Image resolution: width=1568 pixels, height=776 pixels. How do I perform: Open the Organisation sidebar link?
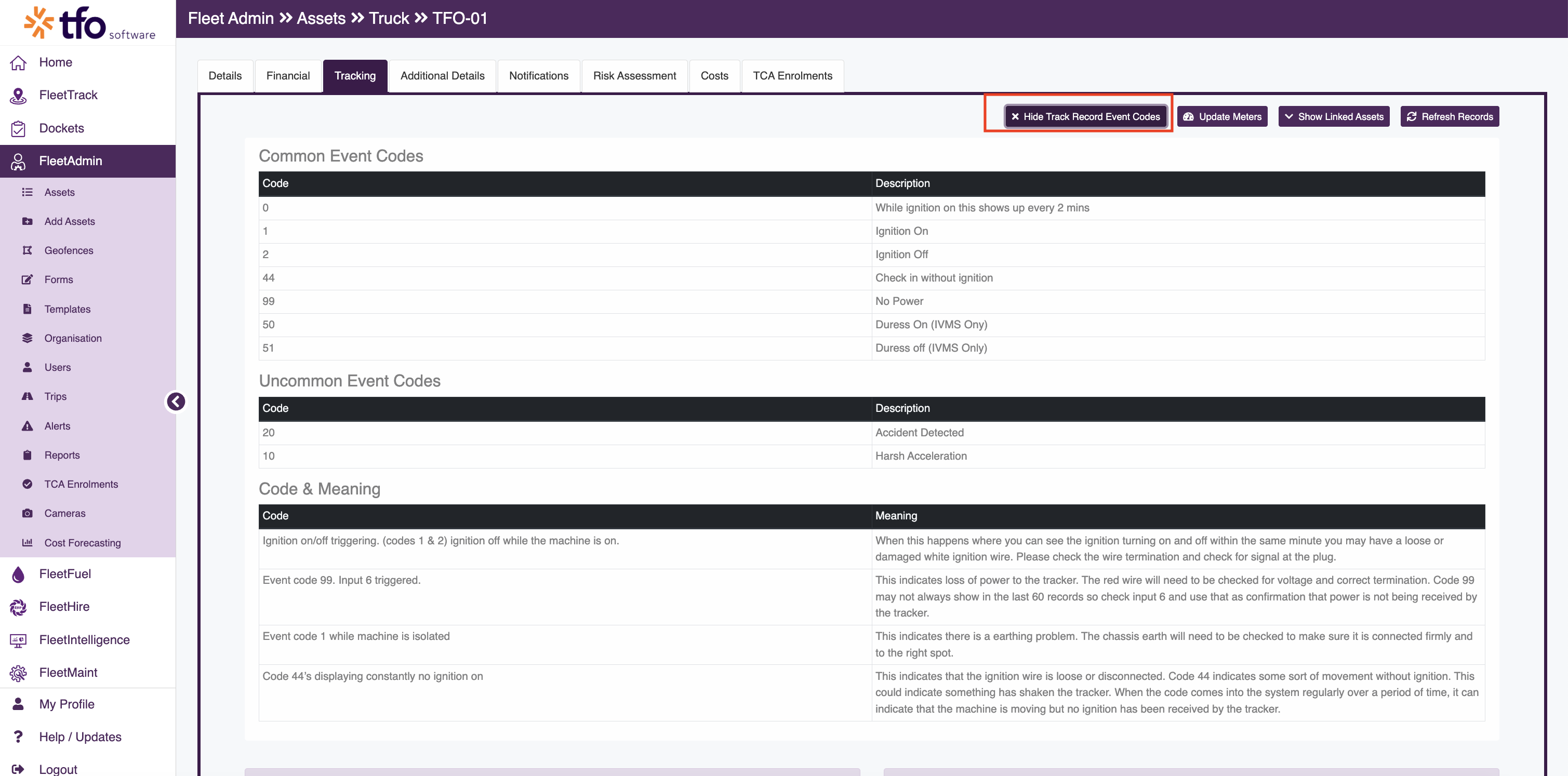point(73,338)
